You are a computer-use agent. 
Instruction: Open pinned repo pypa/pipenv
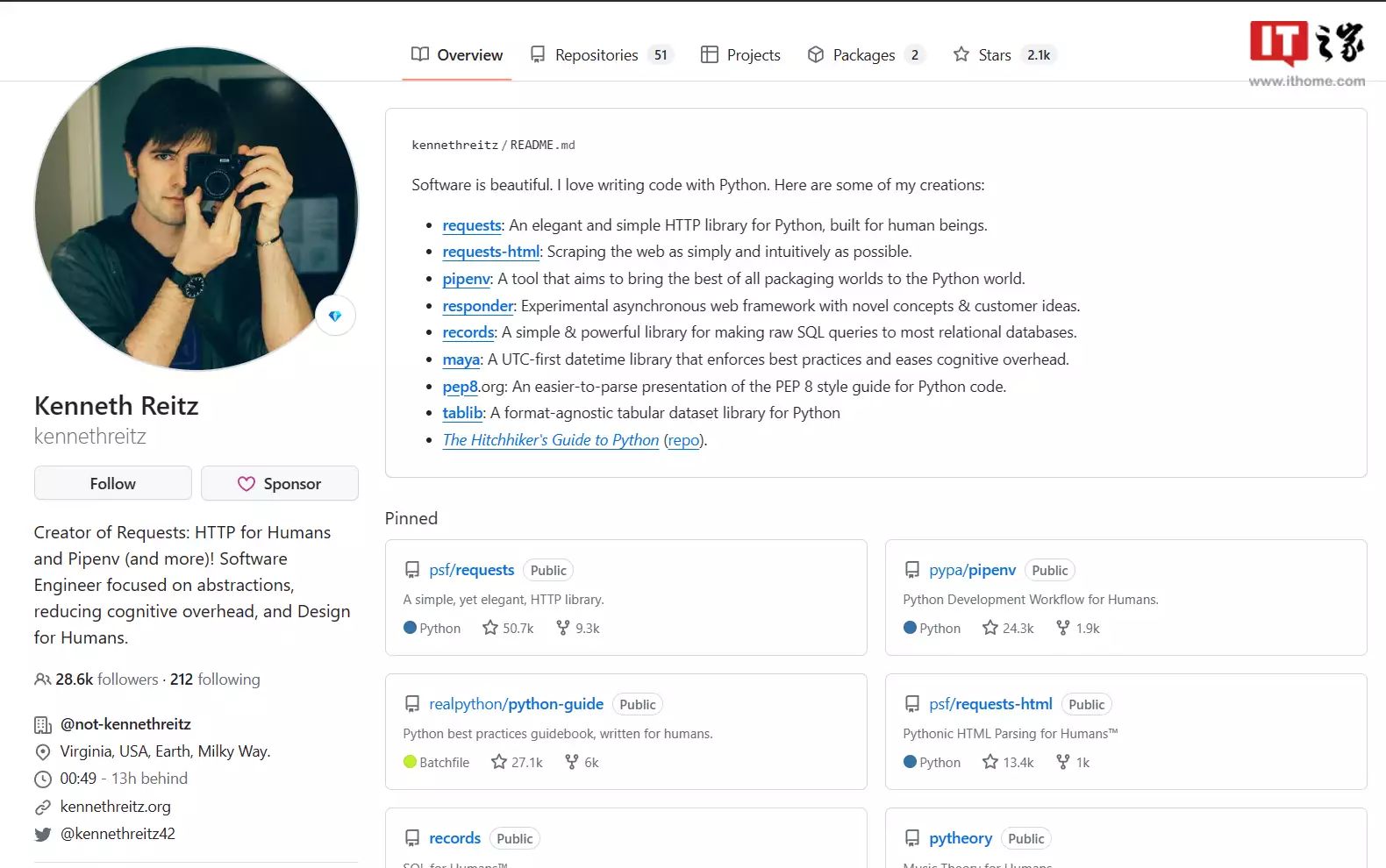click(x=973, y=570)
